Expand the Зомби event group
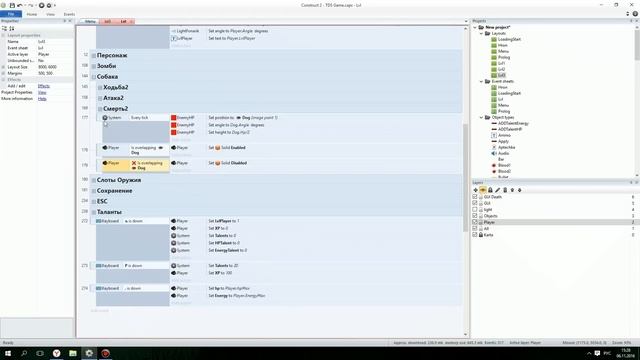Screen dimensions: 640x360 click(x=94, y=66)
